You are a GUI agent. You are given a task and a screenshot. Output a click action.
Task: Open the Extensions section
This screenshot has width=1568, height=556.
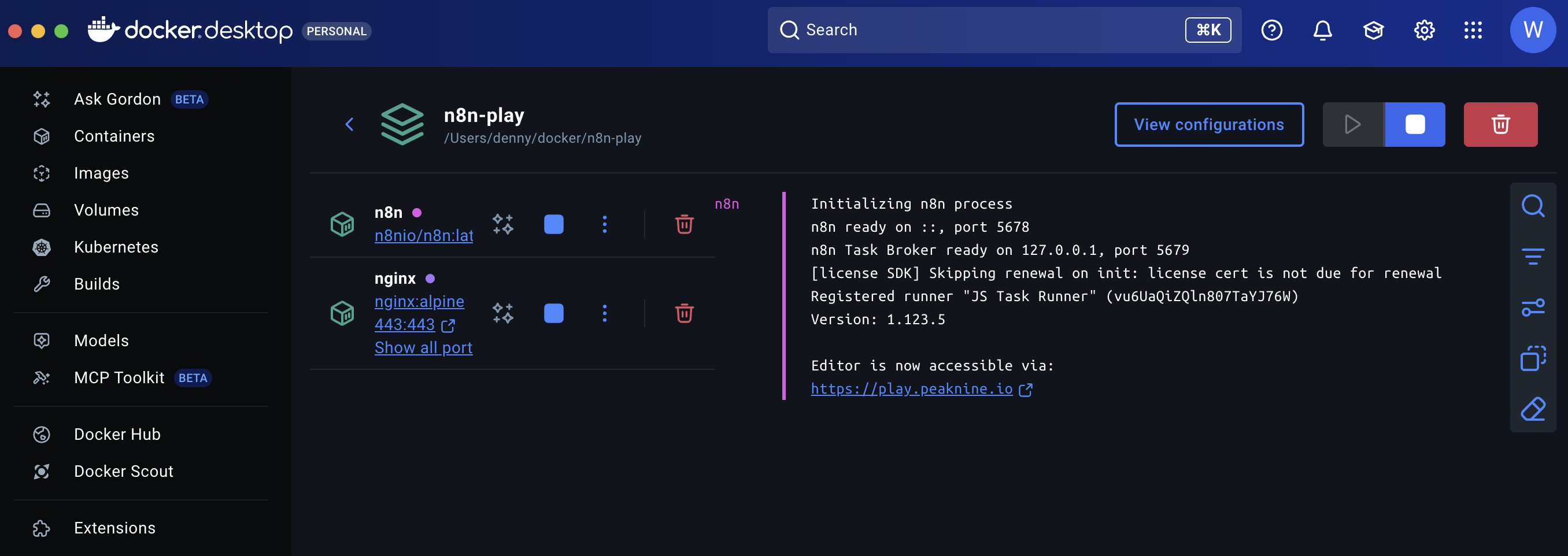(114, 528)
